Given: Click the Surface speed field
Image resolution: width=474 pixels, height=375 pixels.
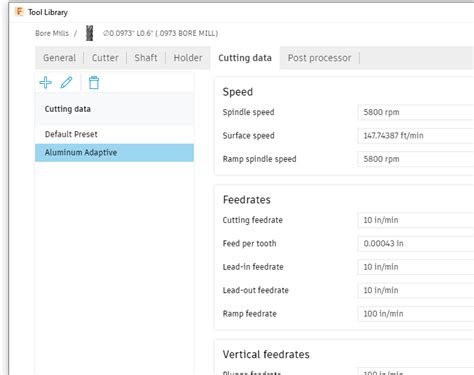Looking at the screenshot, I should tap(416, 136).
